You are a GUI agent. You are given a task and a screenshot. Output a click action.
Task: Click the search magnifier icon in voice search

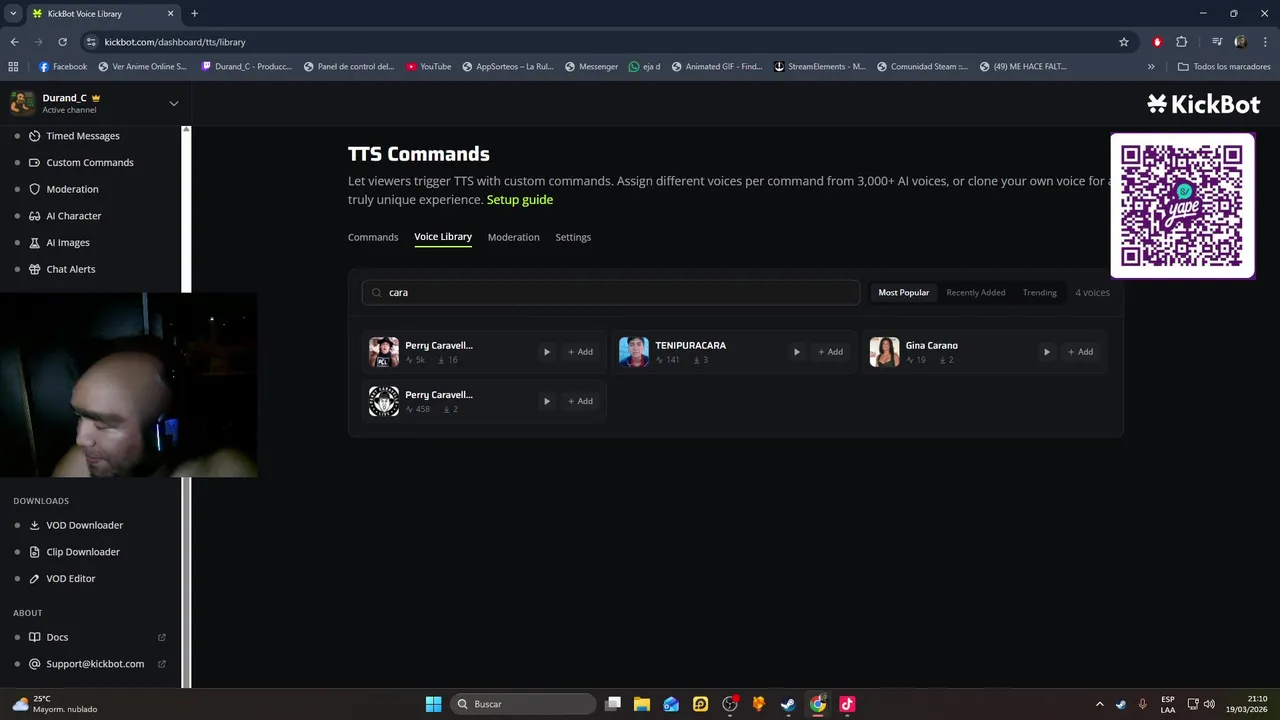point(377,293)
